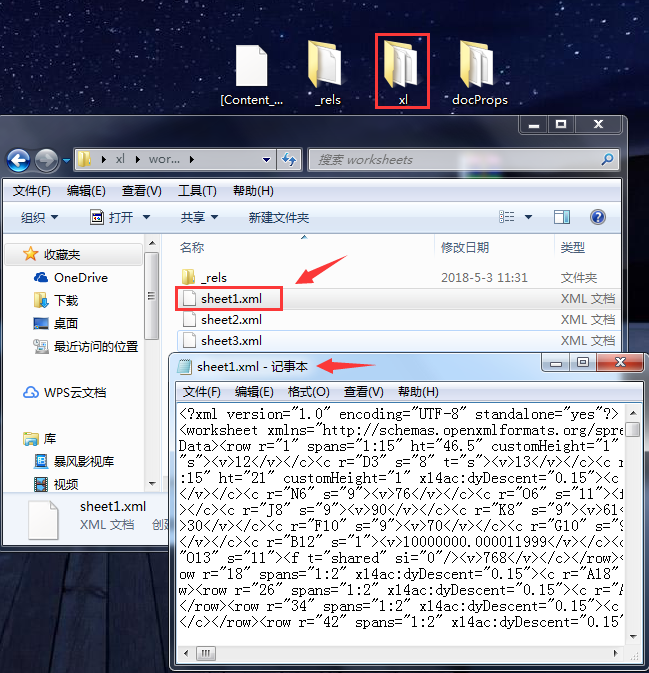Open Explorer 文件(F) menu
This screenshot has width=649, height=673.
coord(31,191)
